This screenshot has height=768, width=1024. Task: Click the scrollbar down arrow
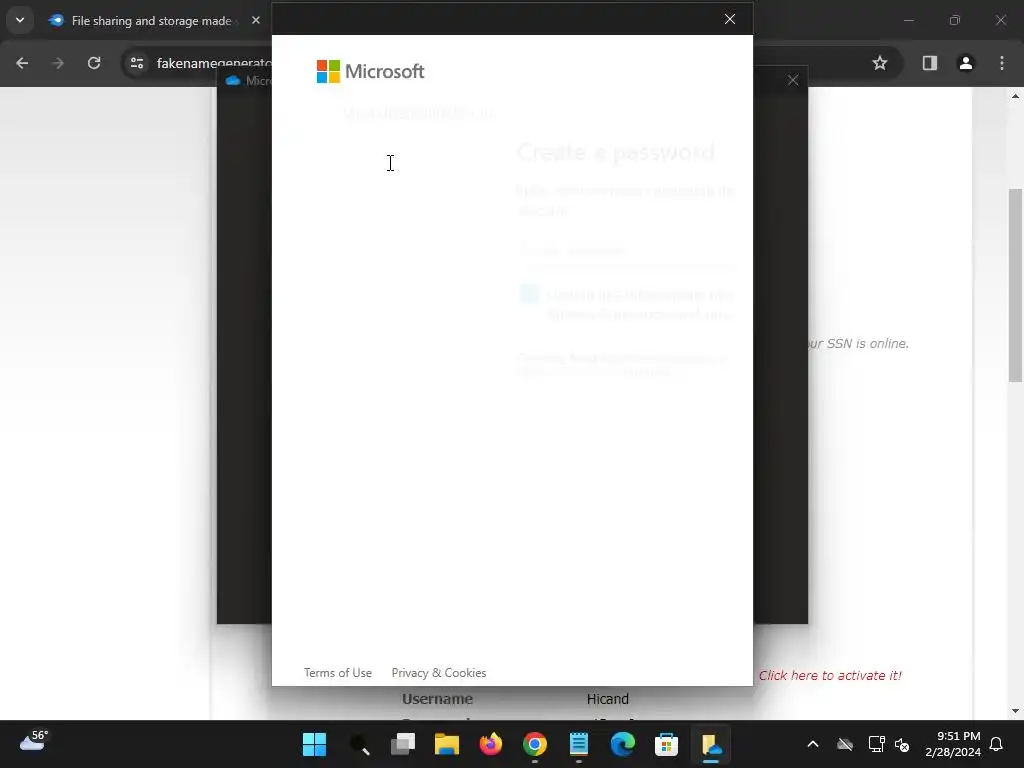(1016, 711)
